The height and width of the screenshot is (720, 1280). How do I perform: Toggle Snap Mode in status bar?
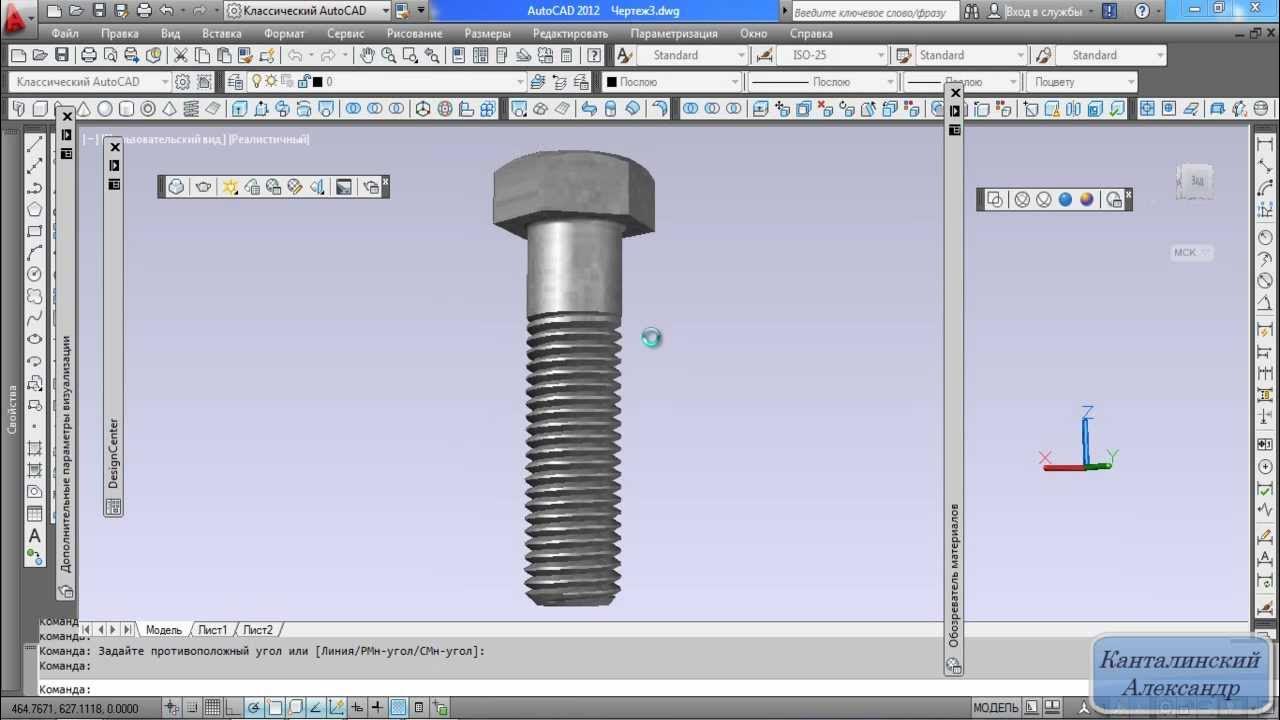point(192,708)
